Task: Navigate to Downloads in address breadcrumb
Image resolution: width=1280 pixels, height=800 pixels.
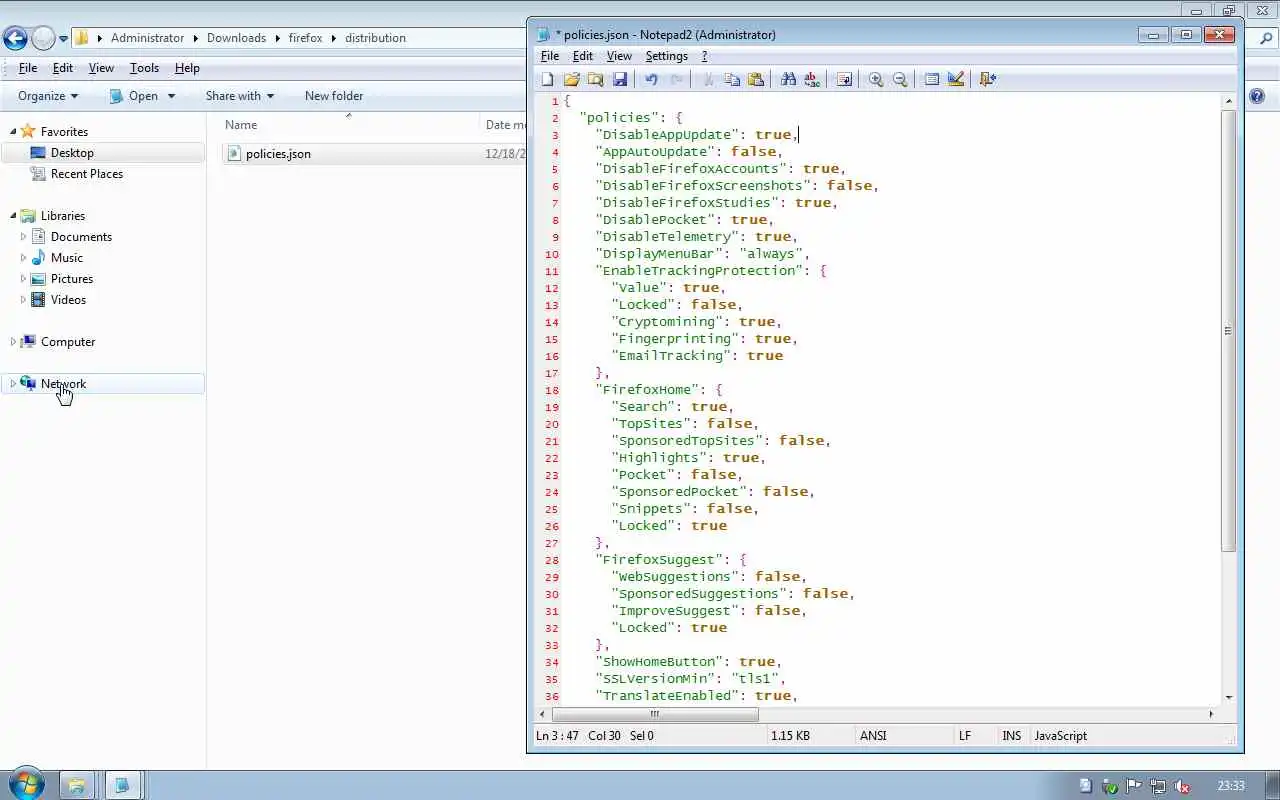Action: pos(236,38)
